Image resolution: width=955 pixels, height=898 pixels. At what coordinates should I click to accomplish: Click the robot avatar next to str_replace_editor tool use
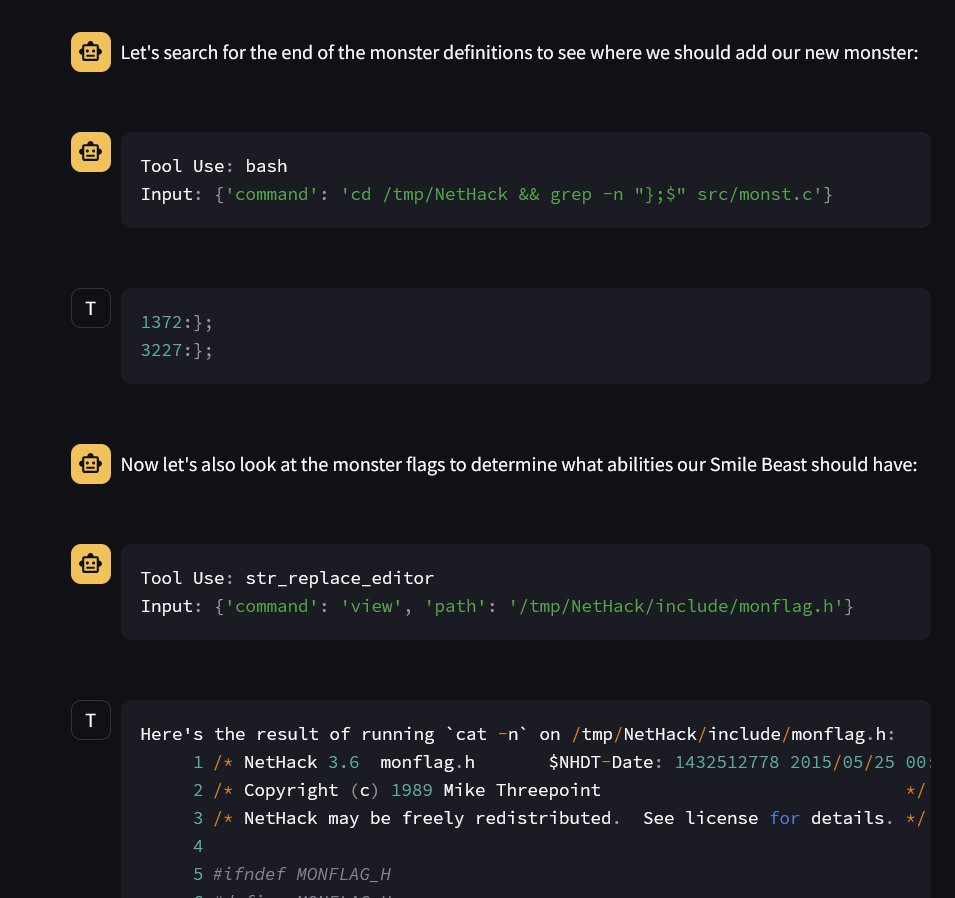(x=91, y=564)
